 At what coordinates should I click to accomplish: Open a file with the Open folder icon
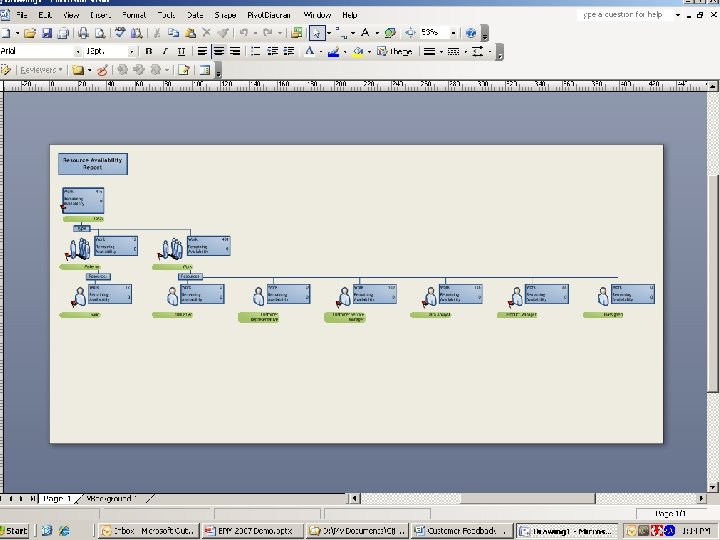31,33
